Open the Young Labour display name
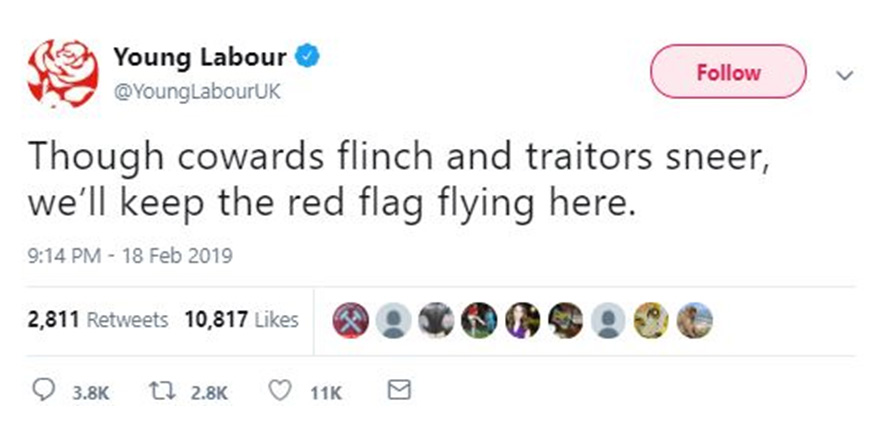The image size is (882, 436). [199, 57]
